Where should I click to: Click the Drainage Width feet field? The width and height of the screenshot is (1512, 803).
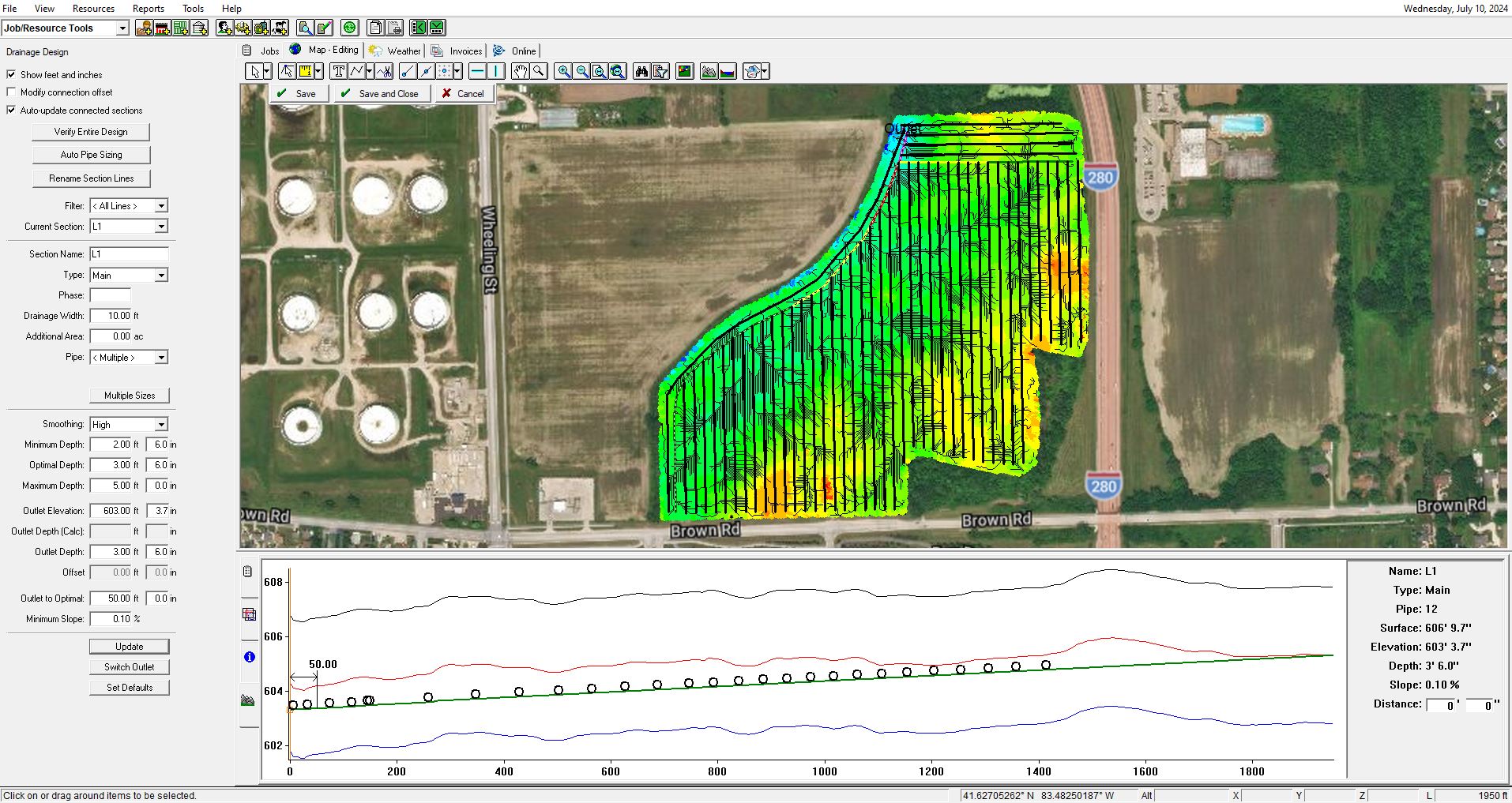[111, 316]
